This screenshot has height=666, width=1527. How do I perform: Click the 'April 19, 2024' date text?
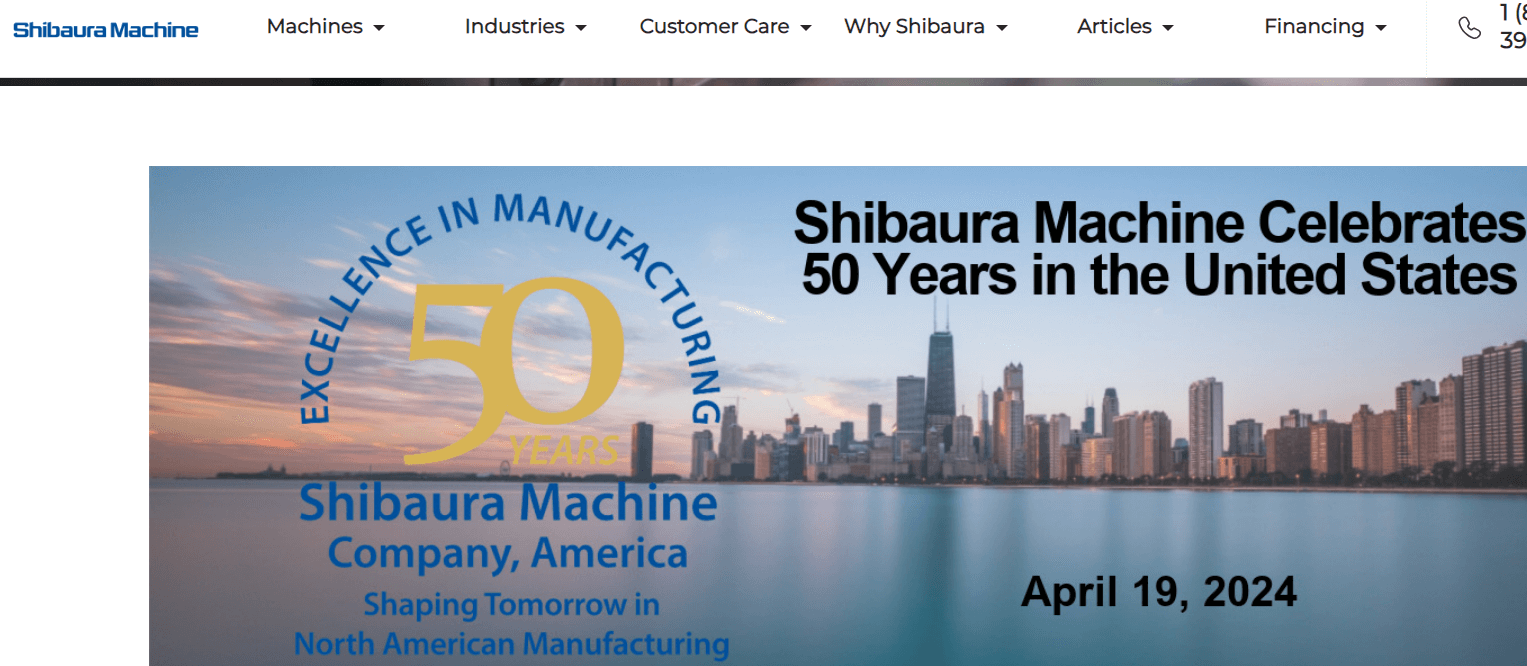click(x=1159, y=592)
